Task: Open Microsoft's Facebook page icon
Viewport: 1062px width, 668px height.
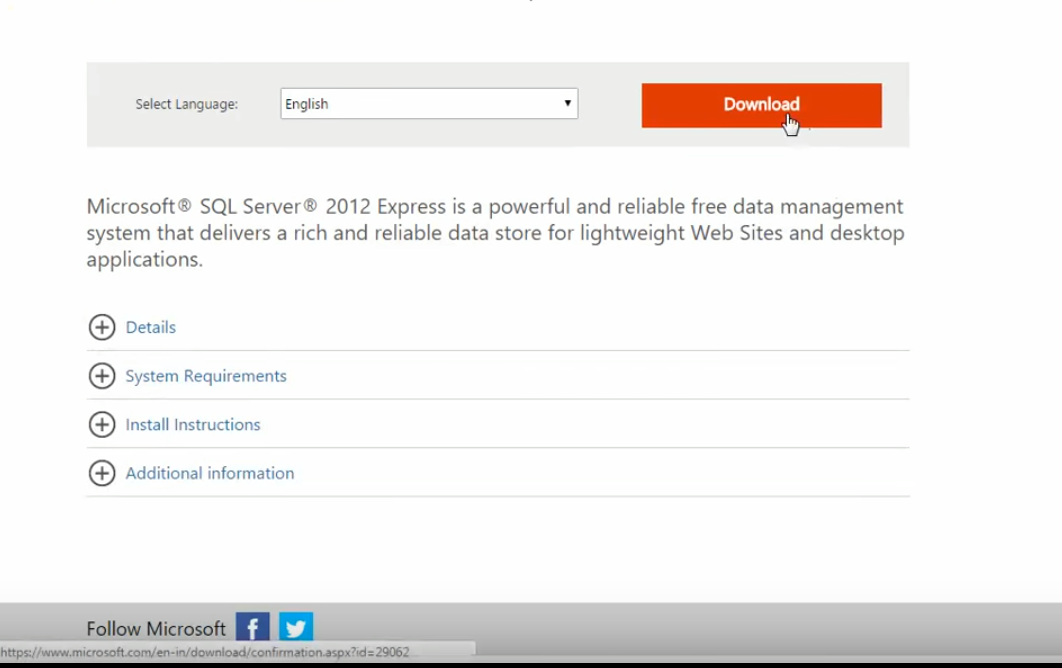Action: click(253, 627)
